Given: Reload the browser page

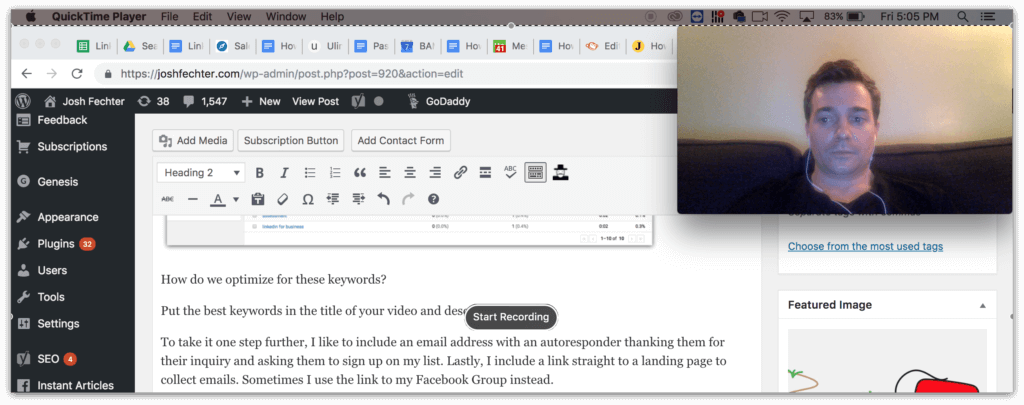Looking at the screenshot, I should tap(77, 74).
